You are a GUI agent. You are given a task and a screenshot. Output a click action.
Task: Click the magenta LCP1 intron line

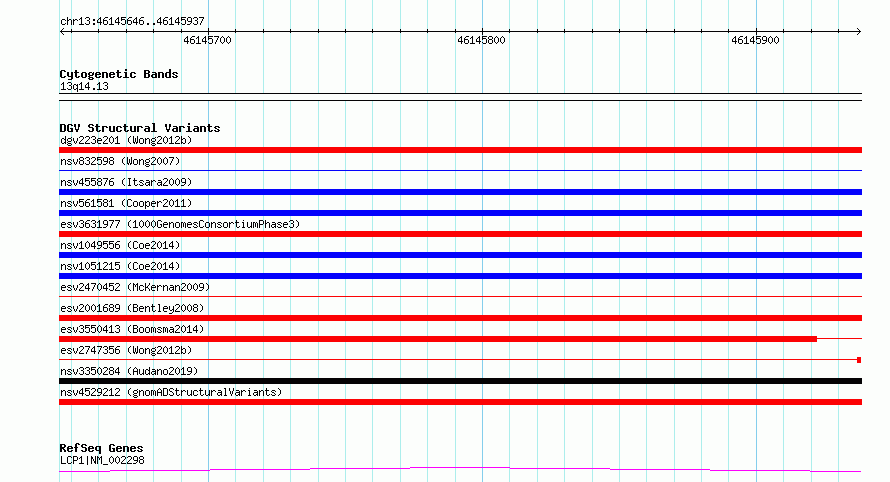tap(460, 469)
